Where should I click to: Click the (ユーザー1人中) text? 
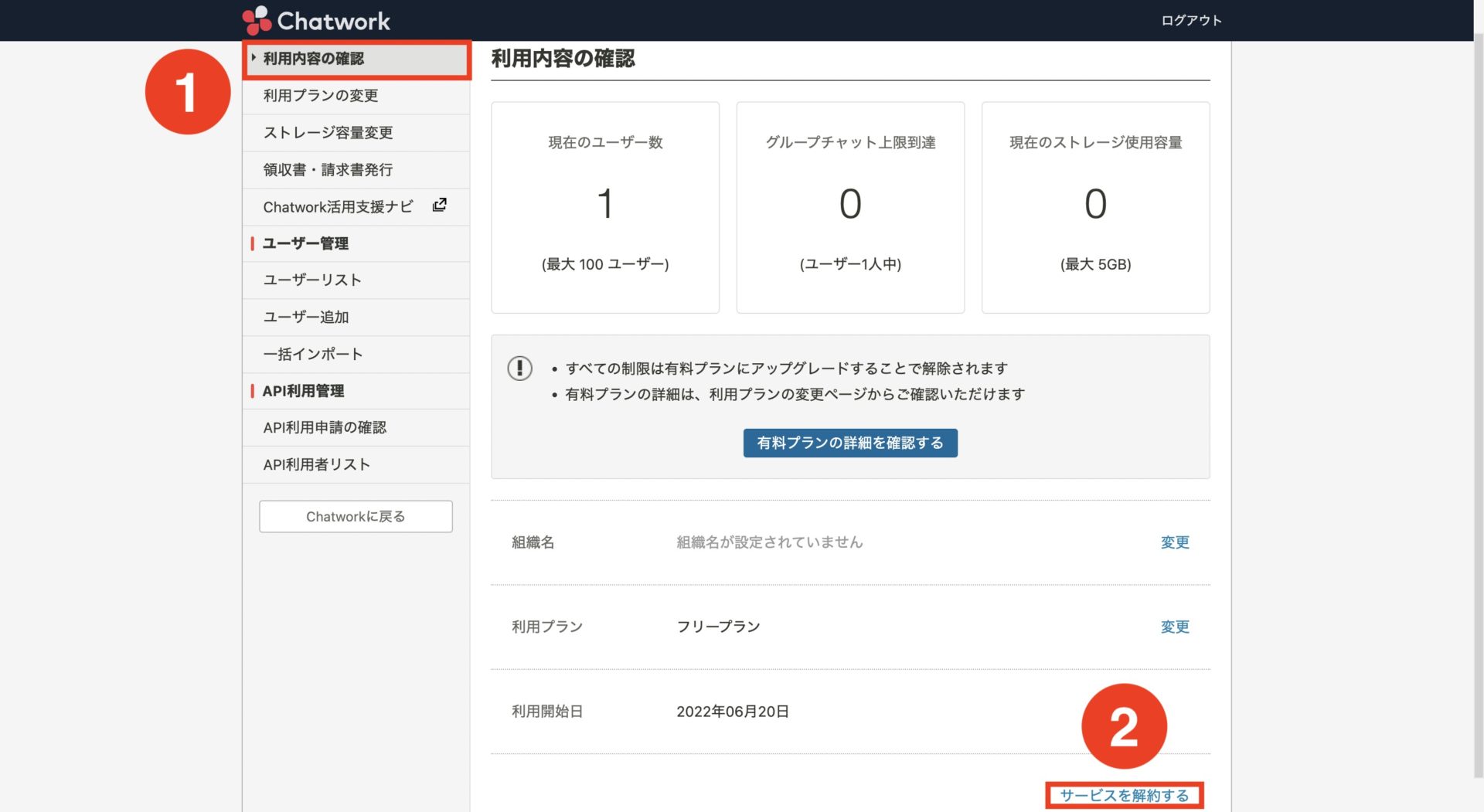tap(850, 264)
